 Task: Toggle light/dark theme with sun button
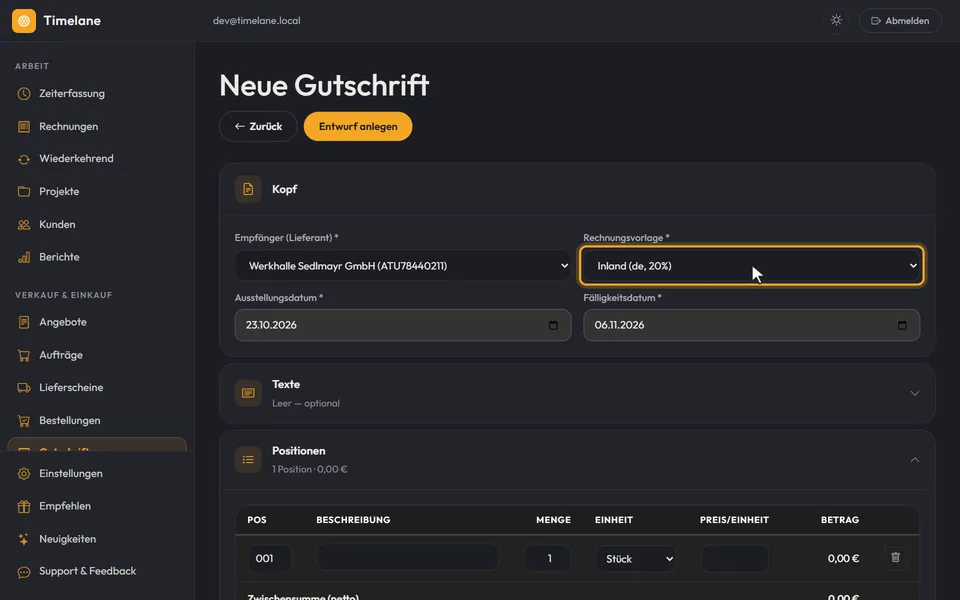tap(836, 20)
